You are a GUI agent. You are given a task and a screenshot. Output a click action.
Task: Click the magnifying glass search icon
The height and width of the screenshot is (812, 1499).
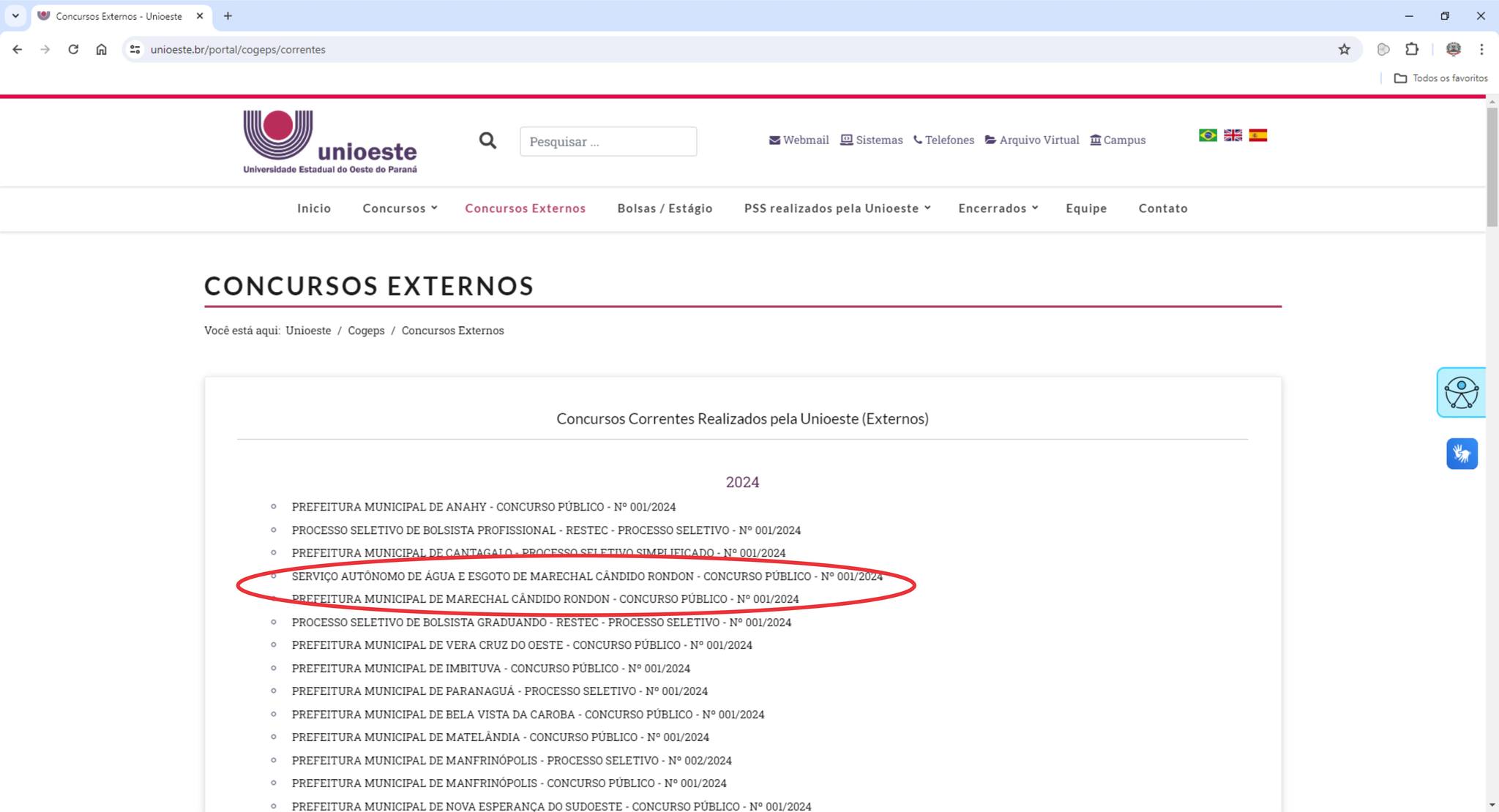pos(487,140)
